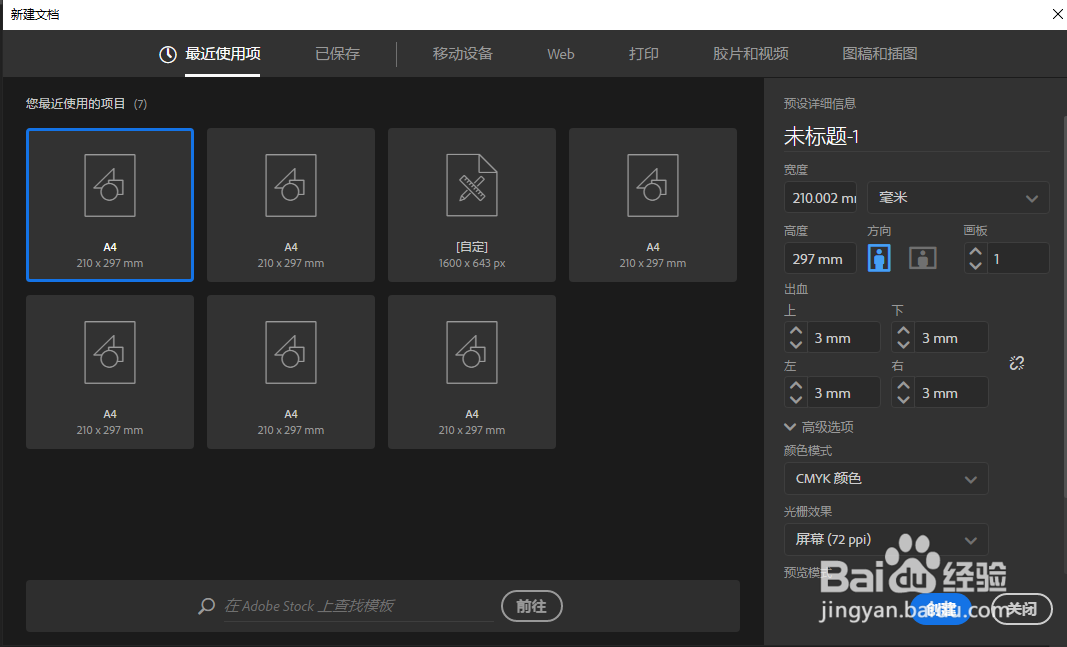Decrease the bottom bleed value
The width and height of the screenshot is (1067, 647).
903,345
